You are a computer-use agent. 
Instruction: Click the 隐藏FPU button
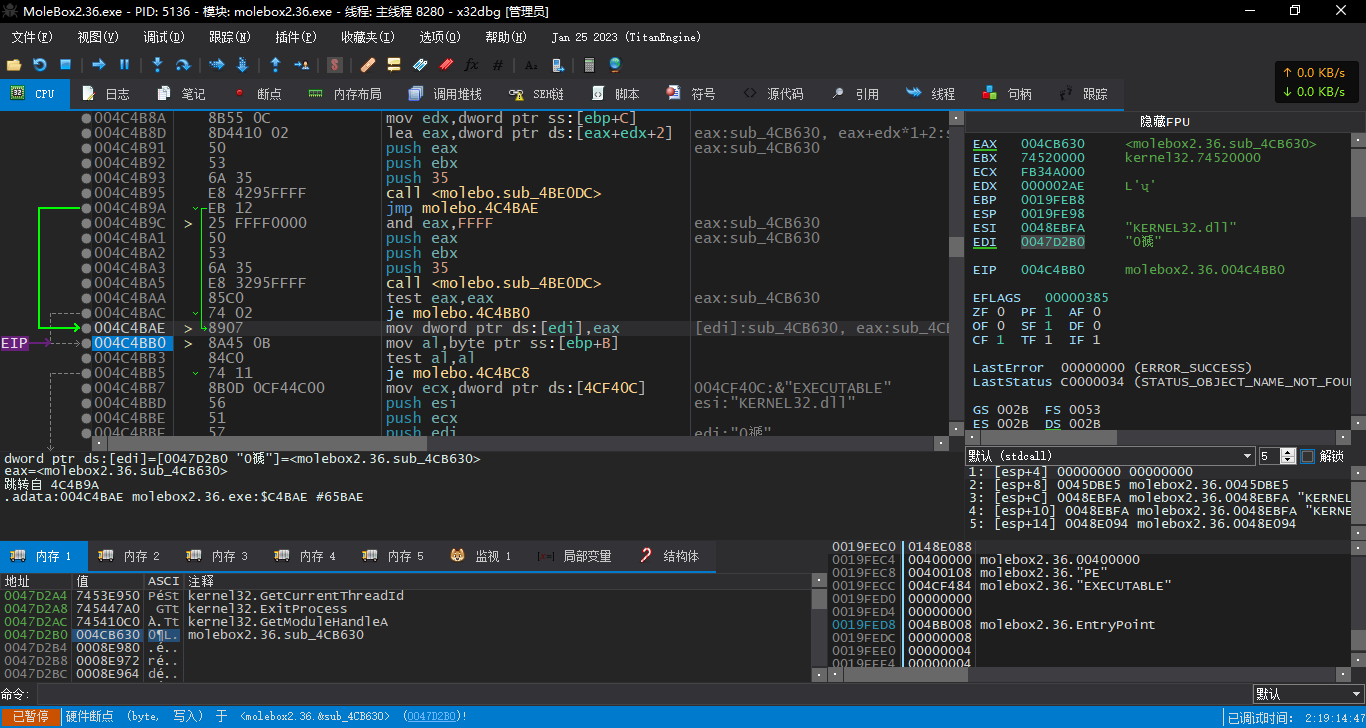click(x=1165, y=121)
